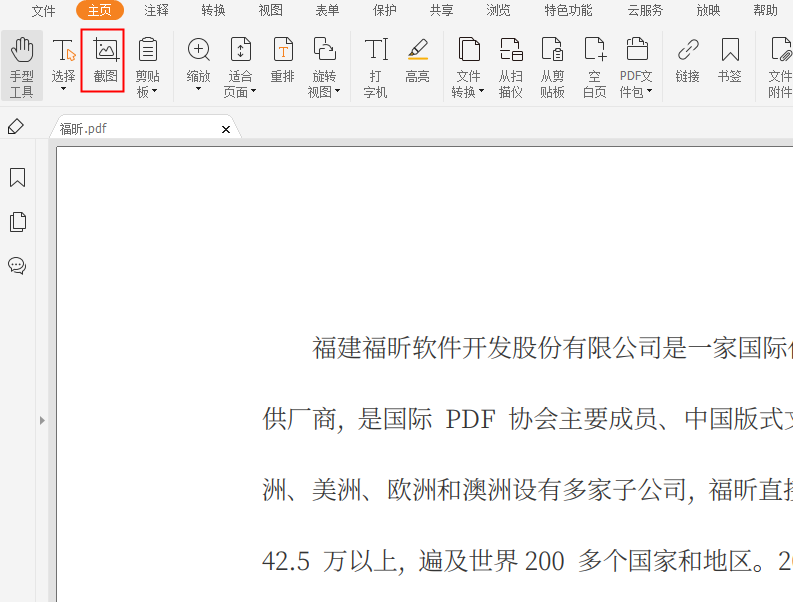Click the Link tool (链接)
The image size is (793, 602).
tap(687, 60)
